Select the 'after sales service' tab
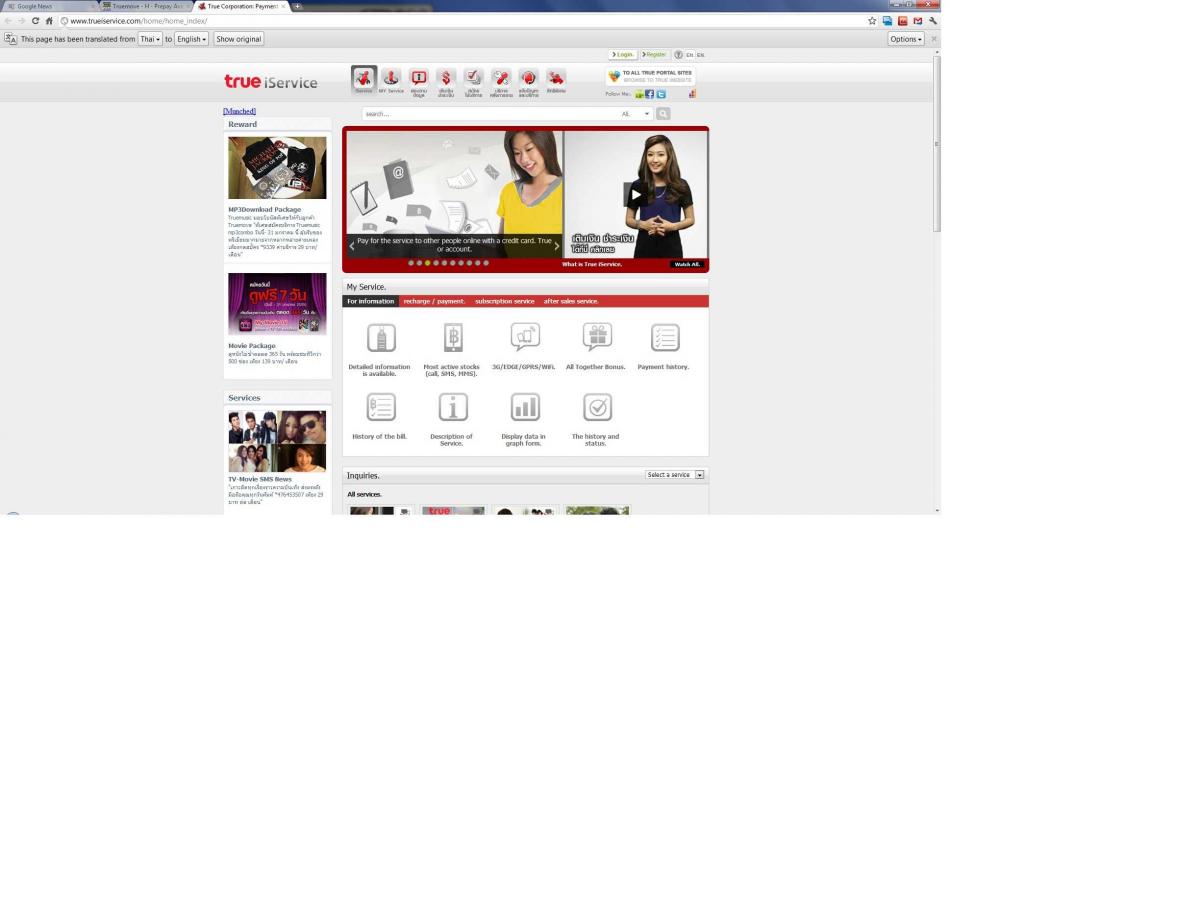1200x900 pixels. click(x=571, y=301)
